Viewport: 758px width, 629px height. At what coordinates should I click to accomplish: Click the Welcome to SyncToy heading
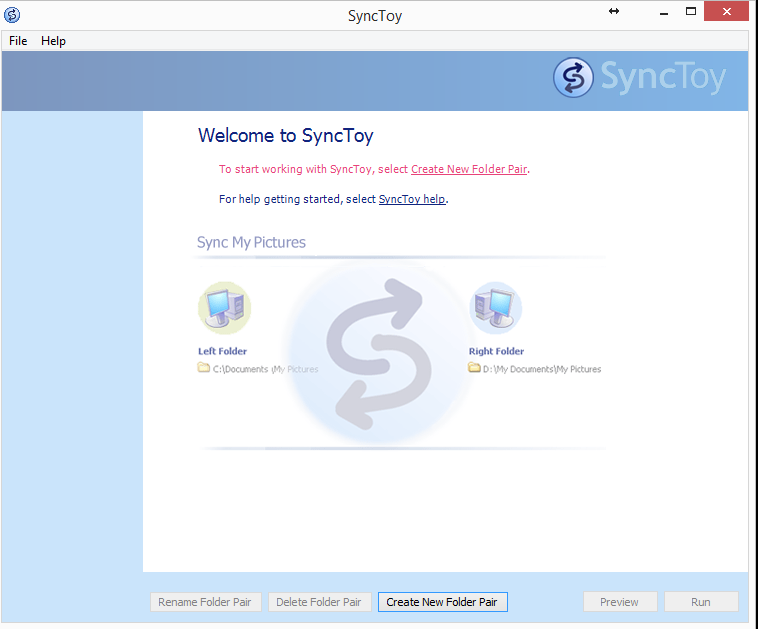click(x=286, y=136)
